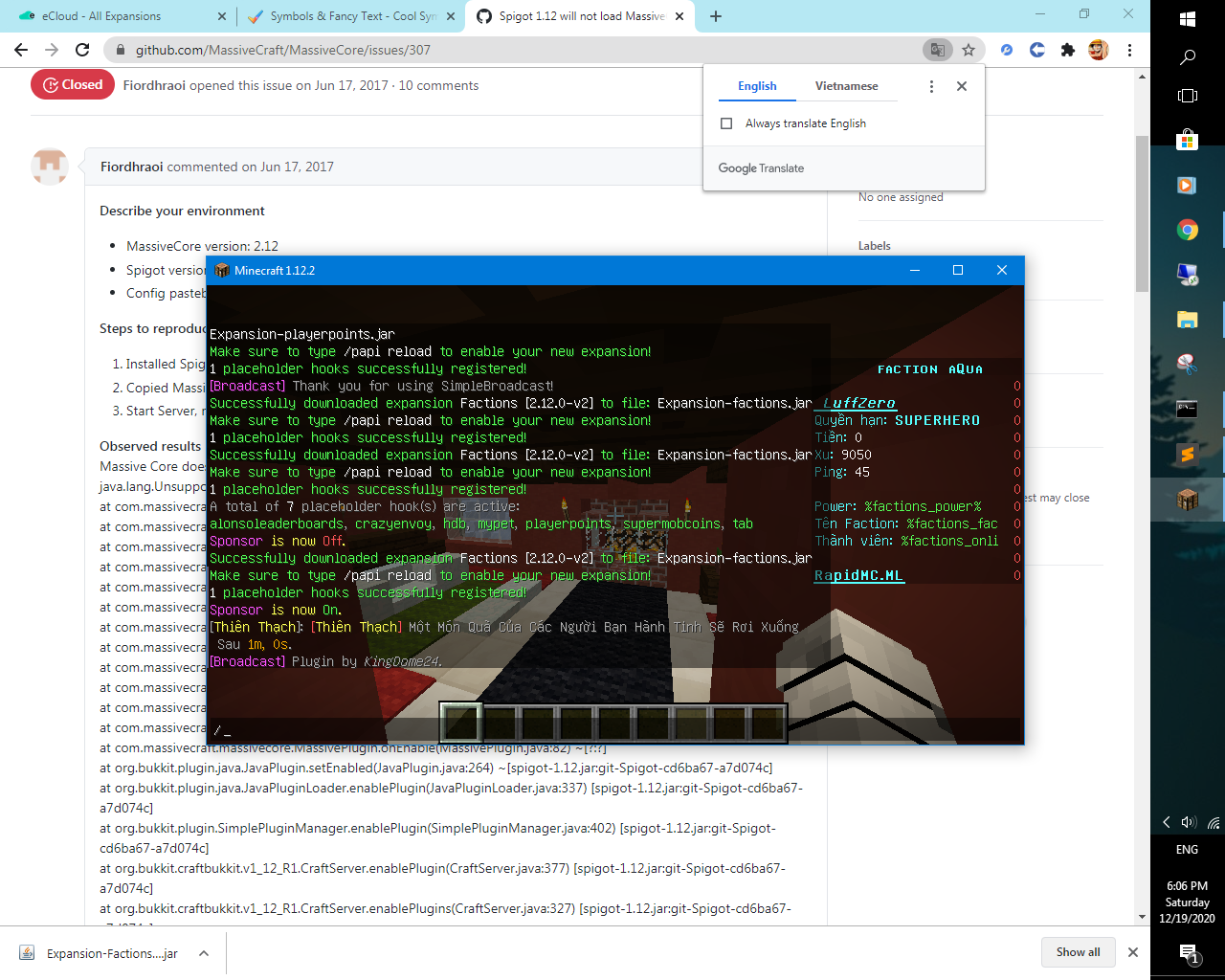Open the Fiordhraoi link in the issue header
The height and width of the screenshot is (980, 1225).
(154, 85)
